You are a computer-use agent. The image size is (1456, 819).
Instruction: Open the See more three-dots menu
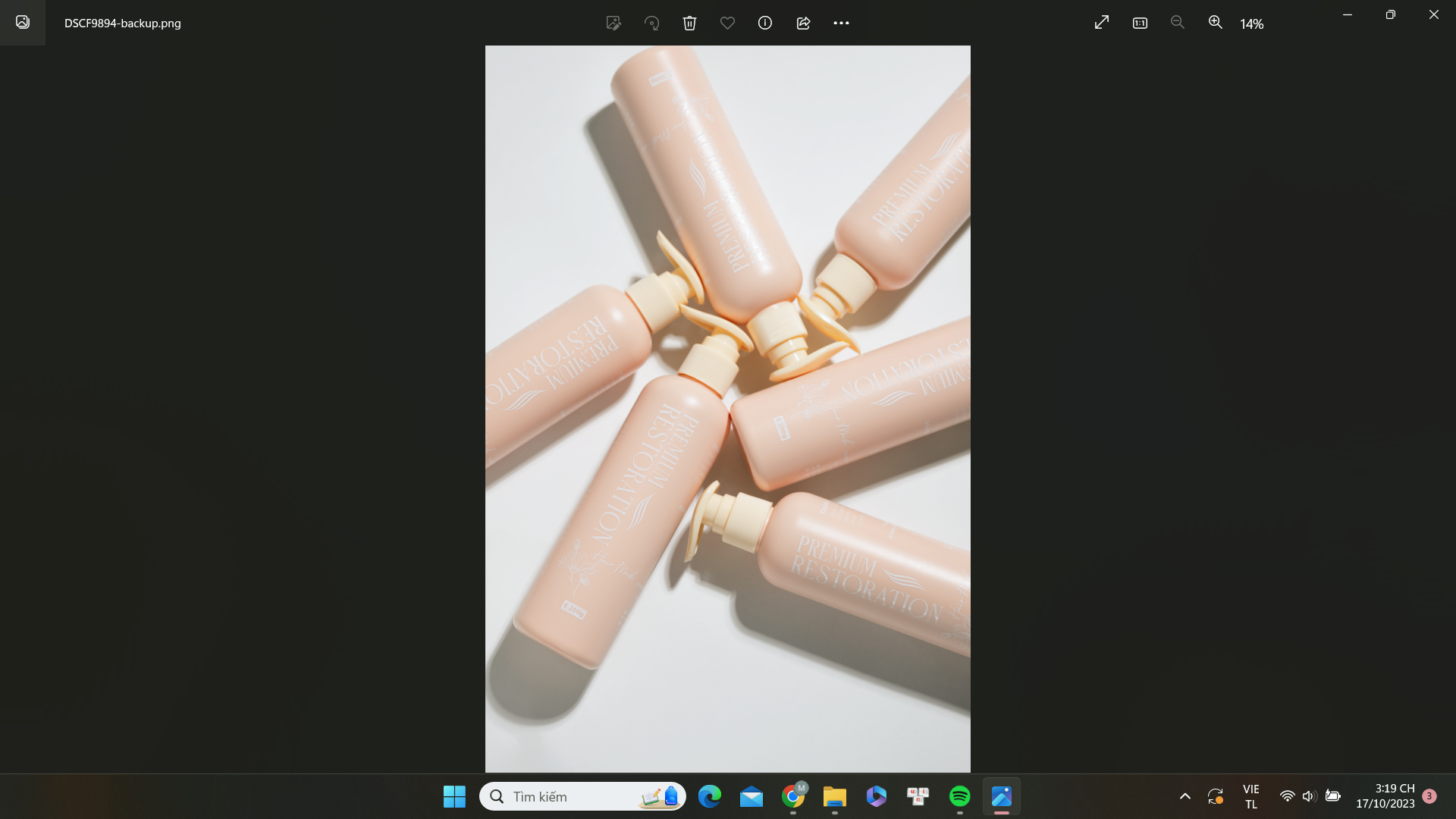coord(841,23)
